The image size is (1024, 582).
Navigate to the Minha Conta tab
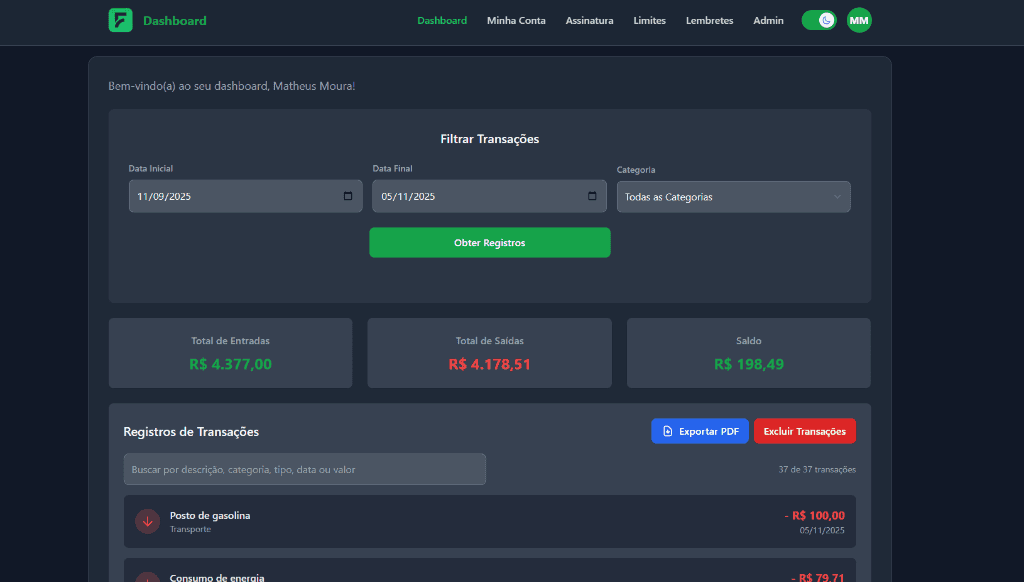pos(516,20)
